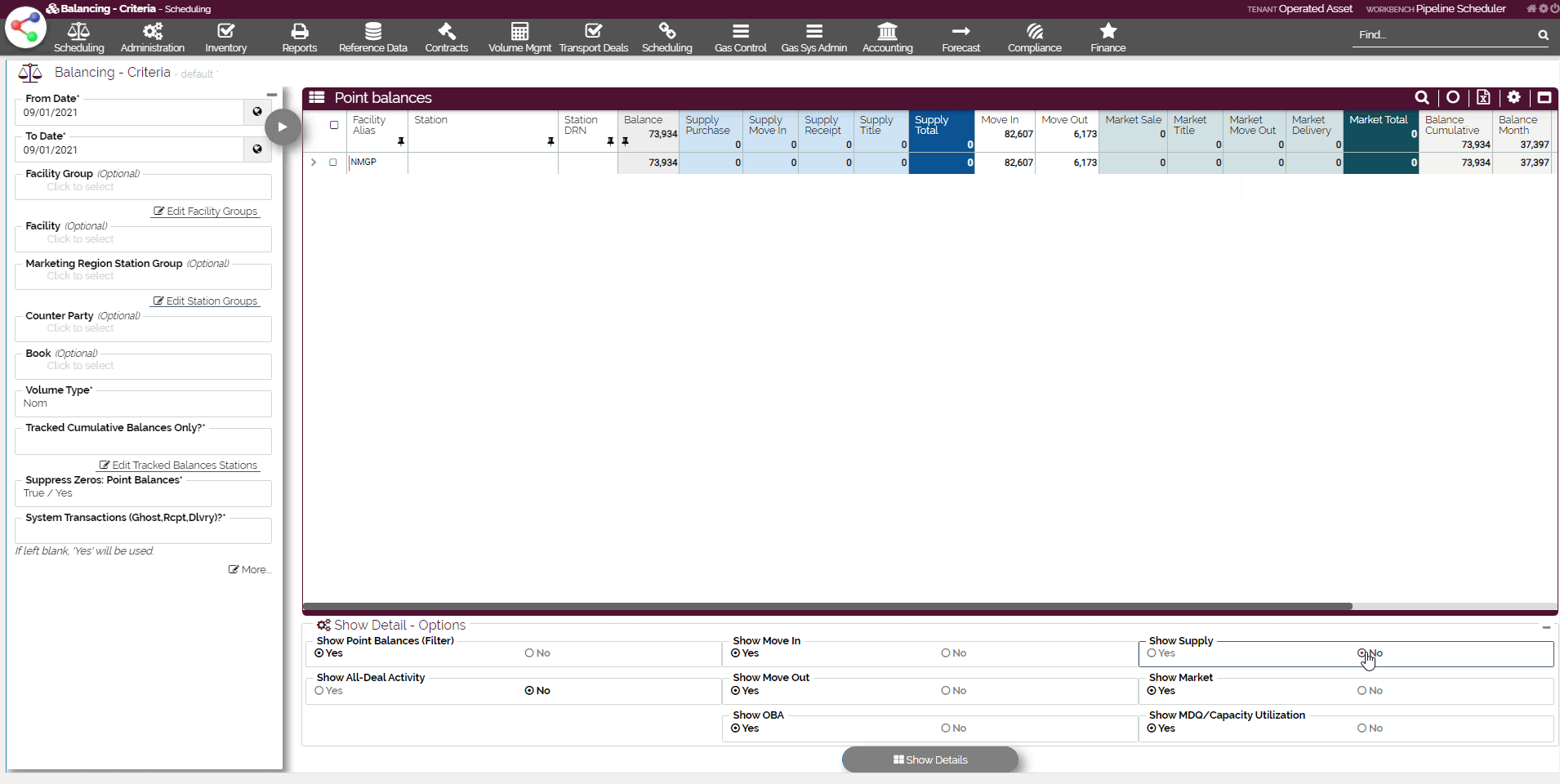The width and height of the screenshot is (1560, 784).
Task: Open the Reference Data menu
Action: tap(372, 38)
